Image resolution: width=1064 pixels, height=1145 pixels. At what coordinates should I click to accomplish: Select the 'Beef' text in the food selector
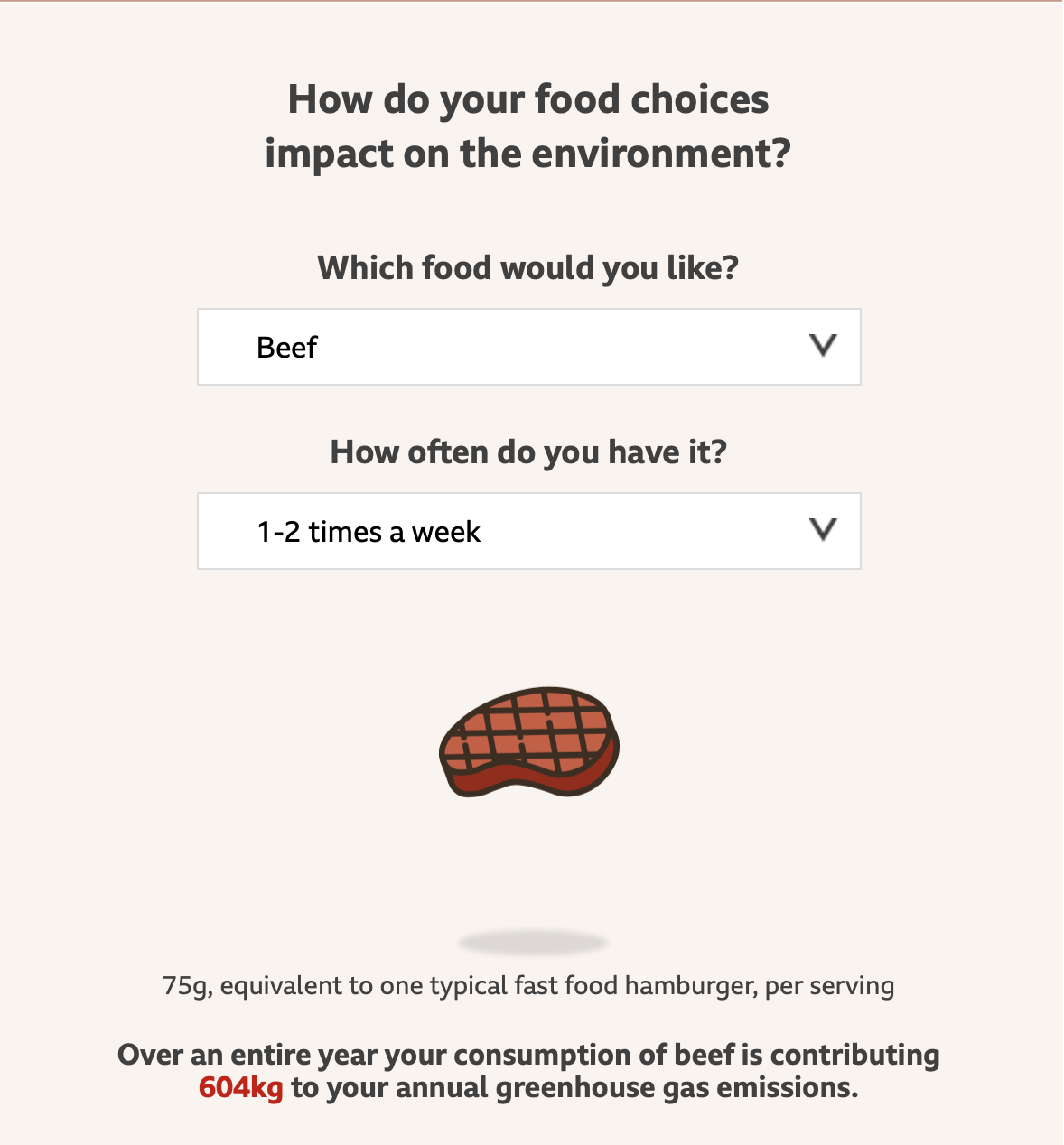[x=287, y=348]
